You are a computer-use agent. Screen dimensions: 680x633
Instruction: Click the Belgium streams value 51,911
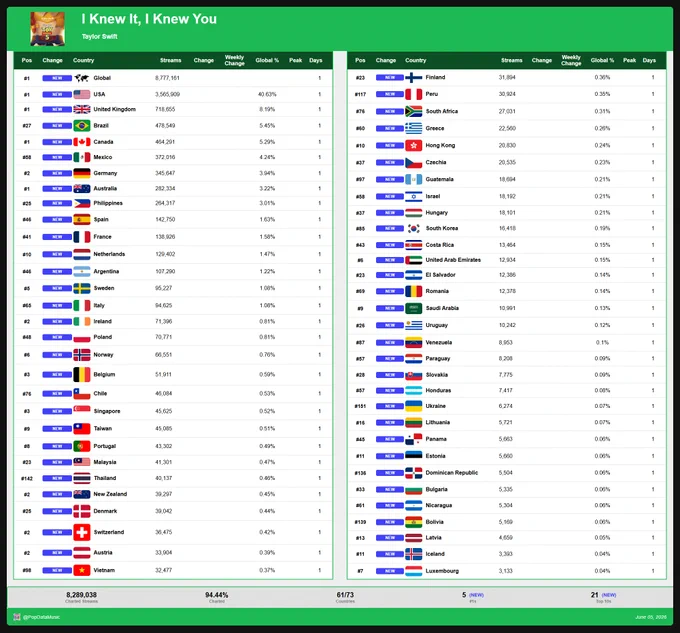[163, 375]
